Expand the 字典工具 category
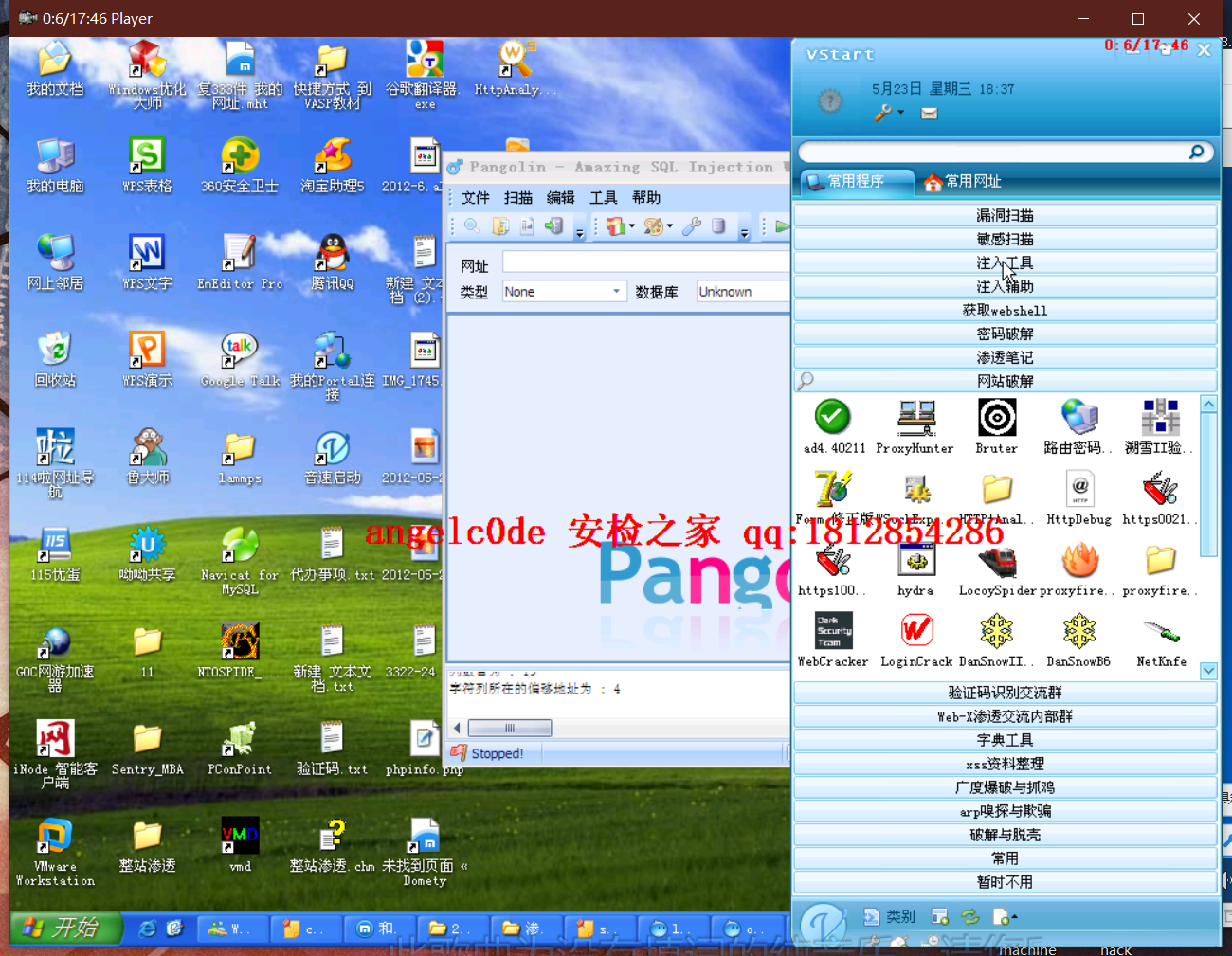The image size is (1232, 956). pos(1006,740)
